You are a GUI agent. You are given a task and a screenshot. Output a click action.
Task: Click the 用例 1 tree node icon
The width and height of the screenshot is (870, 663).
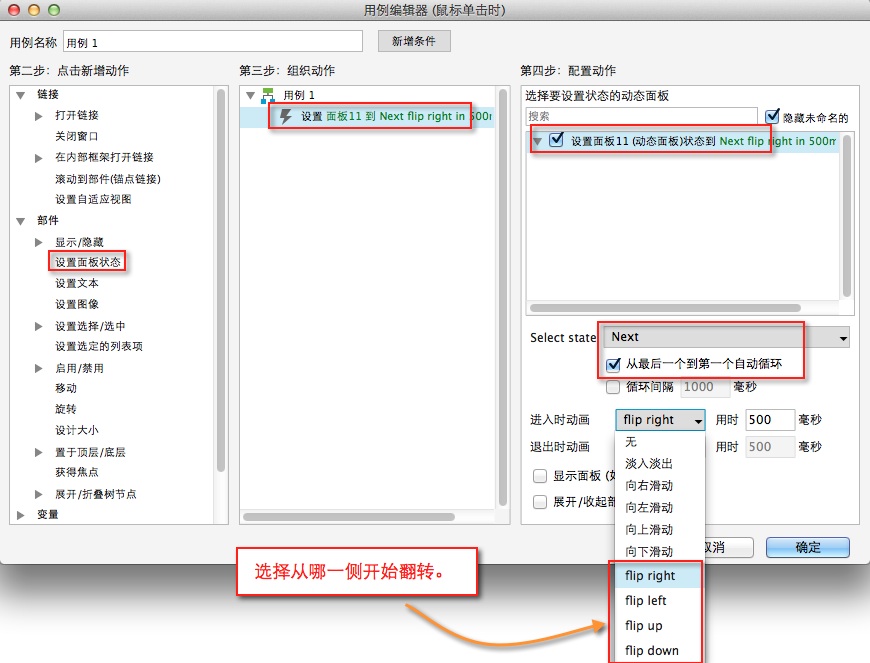268,95
